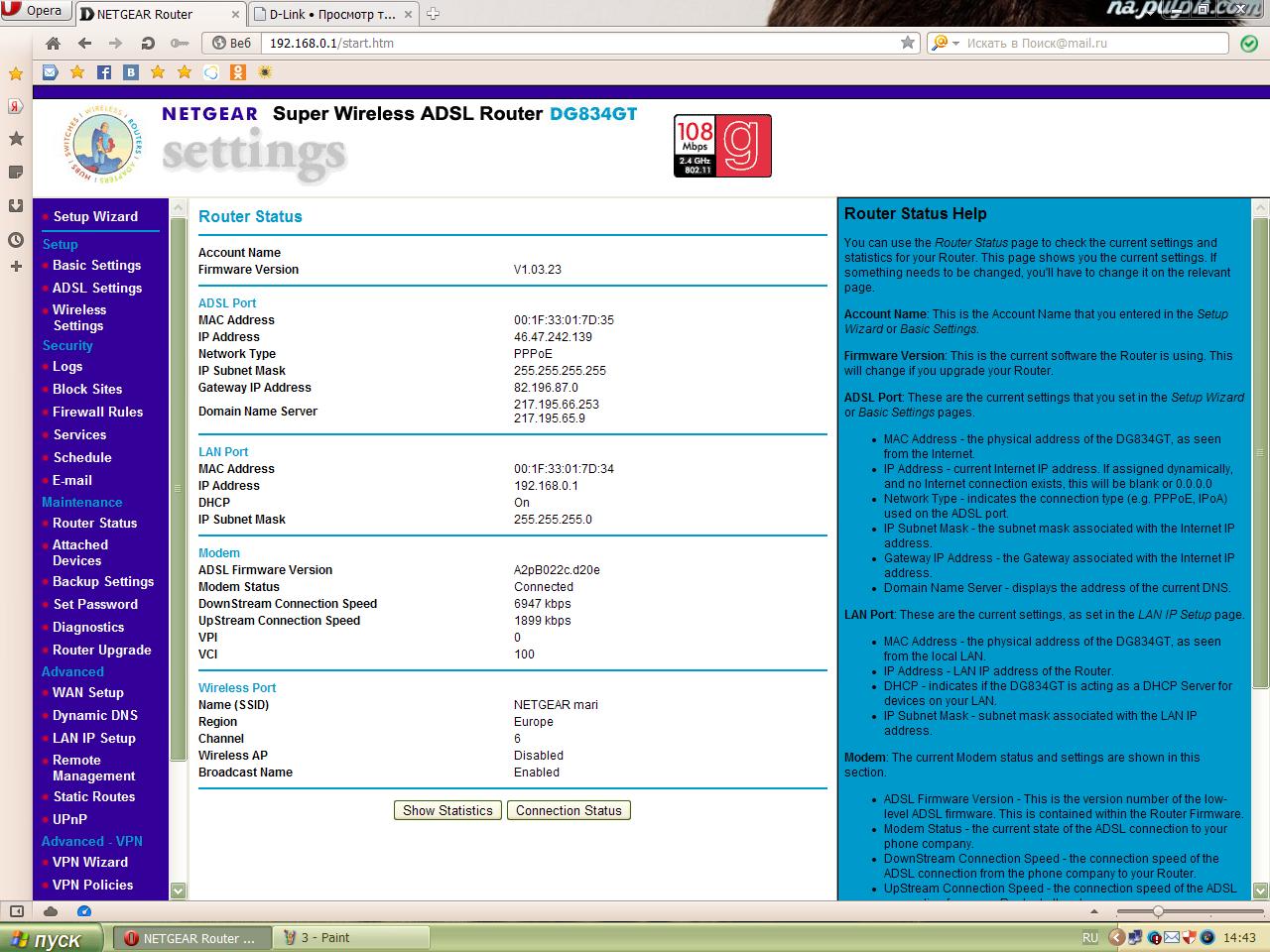Open Wireless Settings in the sidebar
Viewport: 1270px width, 952px height.
point(78,317)
